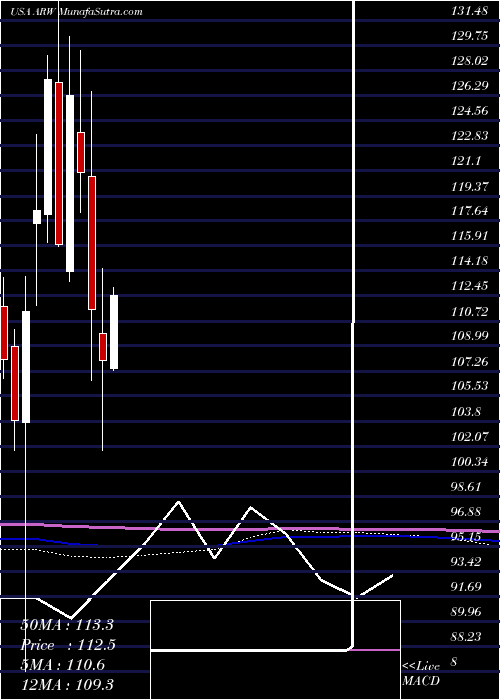Click the Price : 112.5 label
The width and height of the screenshot is (500, 700).
pyautogui.click(x=68, y=645)
